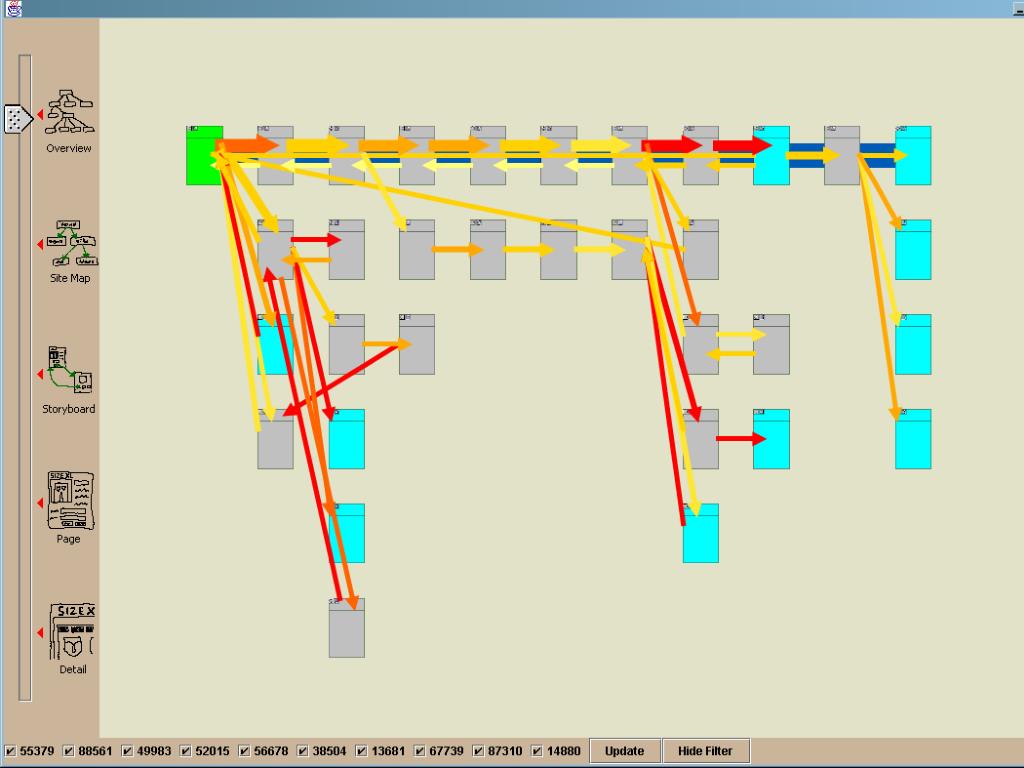Image resolution: width=1024 pixels, height=768 pixels.
Task: Toggle the 52015 filter checkbox
Action: coord(185,751)
